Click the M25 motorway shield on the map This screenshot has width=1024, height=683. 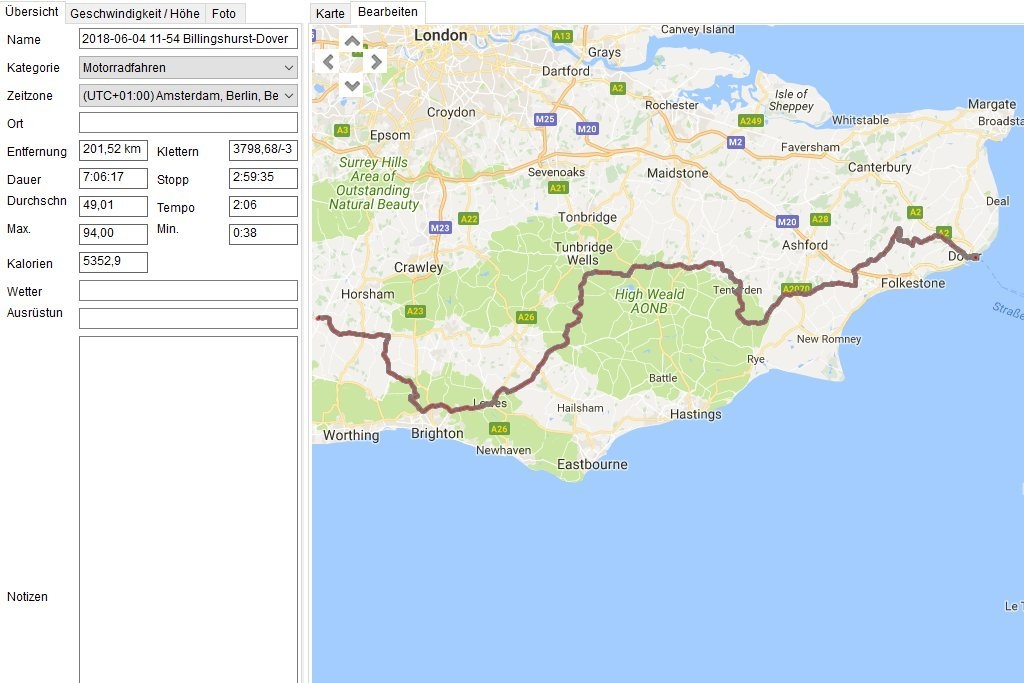[x=545, y=119]
